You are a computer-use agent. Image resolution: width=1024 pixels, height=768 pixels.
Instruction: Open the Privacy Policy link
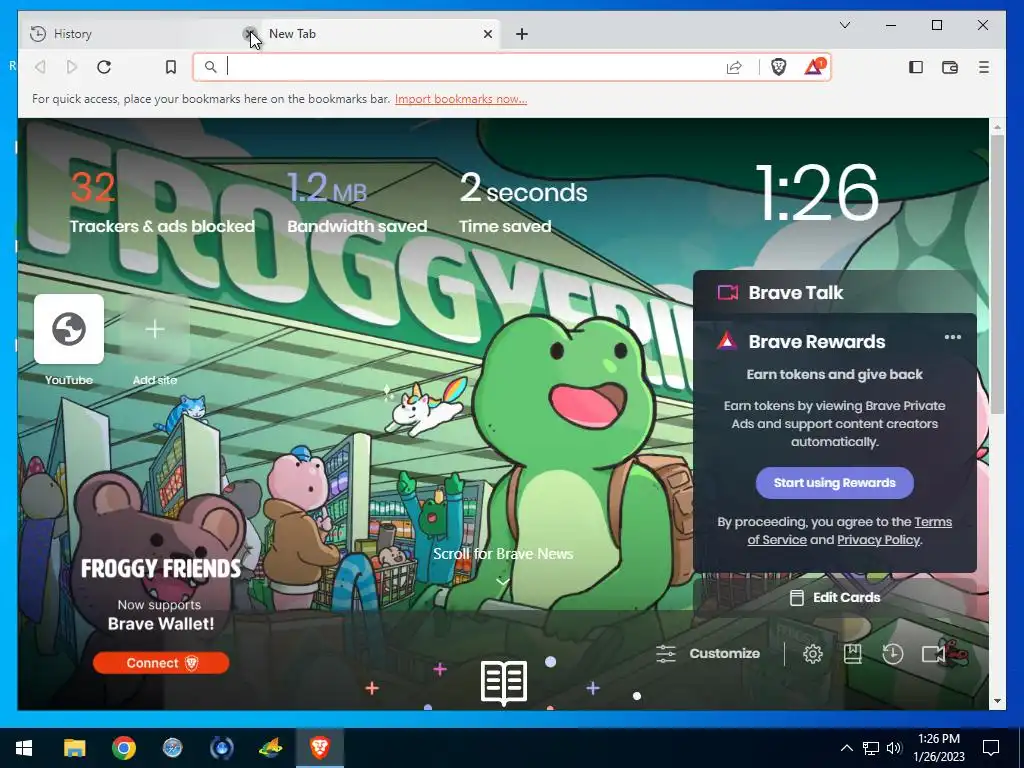[878, 539]
